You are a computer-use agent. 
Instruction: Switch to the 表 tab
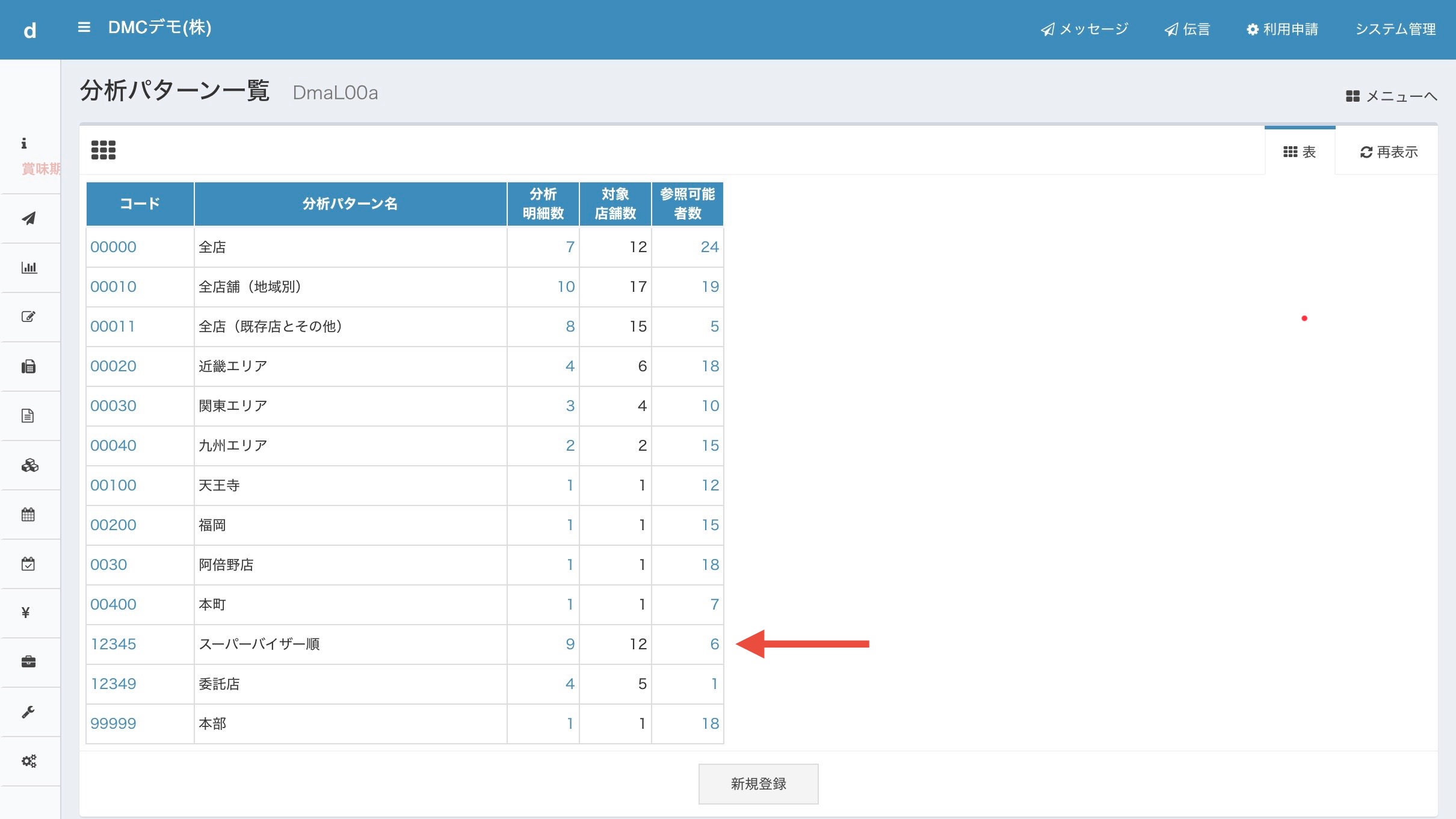tap(1300, 152)
